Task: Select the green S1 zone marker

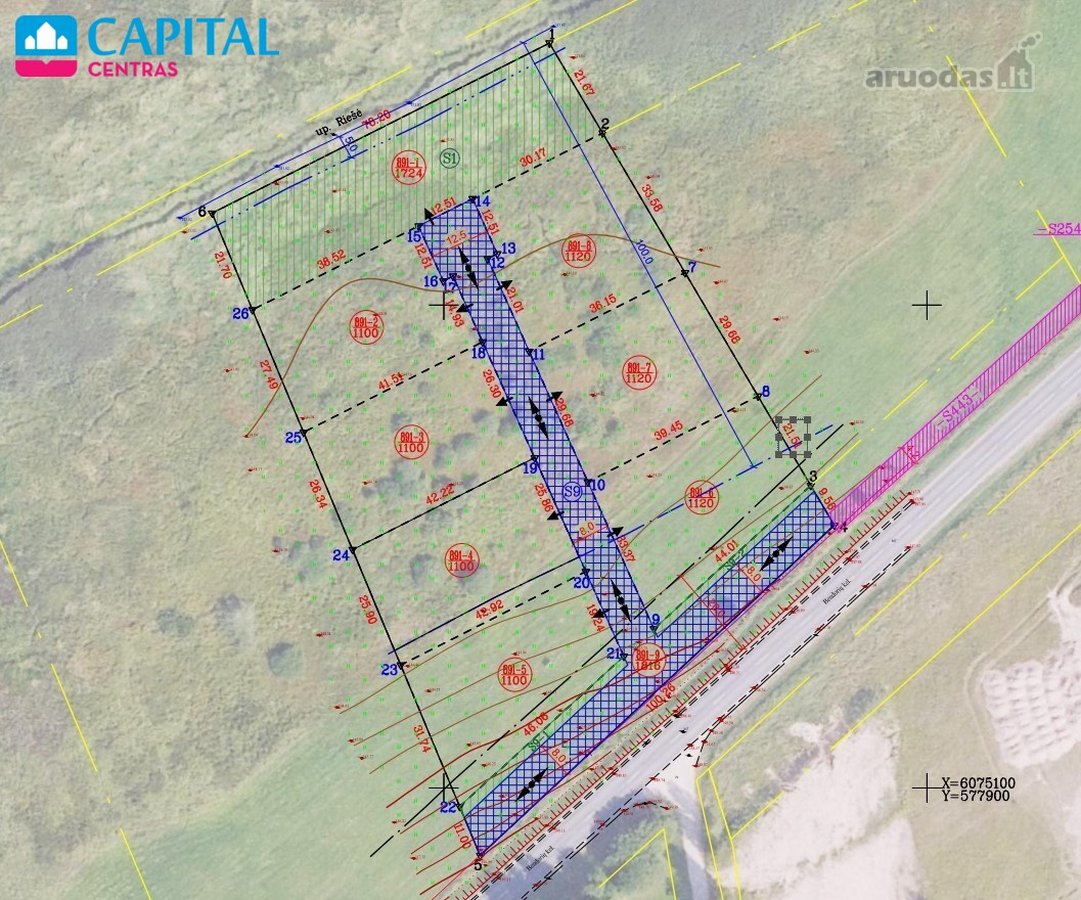Action: (x=449, y=158)
